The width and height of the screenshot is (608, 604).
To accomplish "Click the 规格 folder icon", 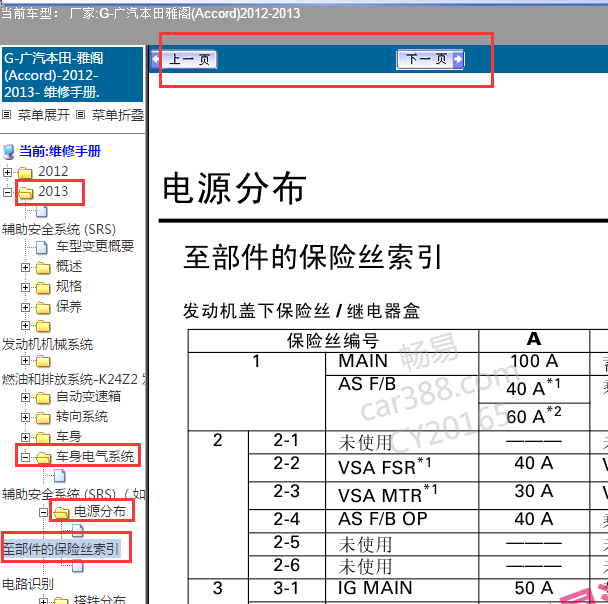I will tap(43, 287).
